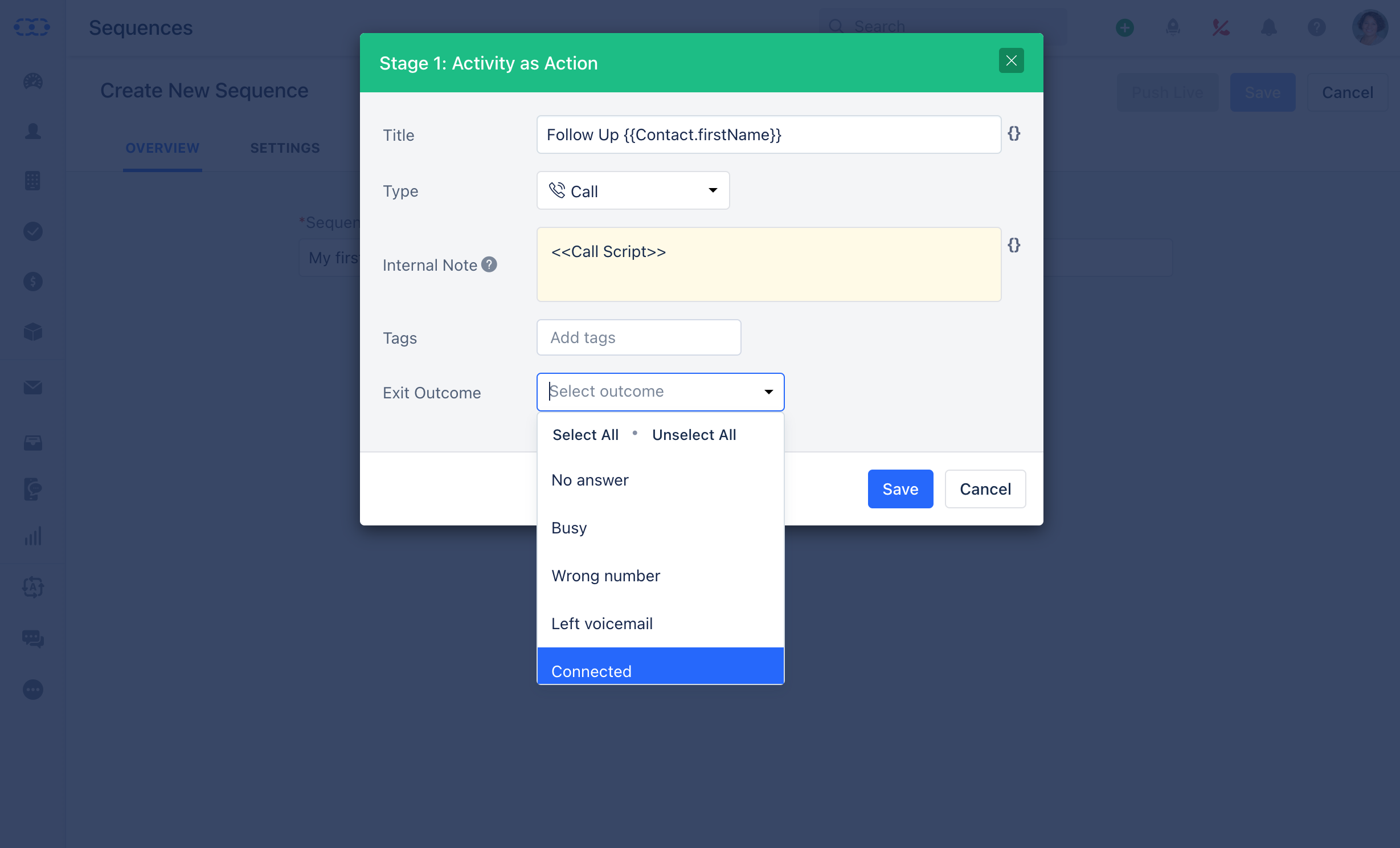Open Companies building icon in sidebar
Screen dimensions: 1400x848
click(x=32, y=181)
